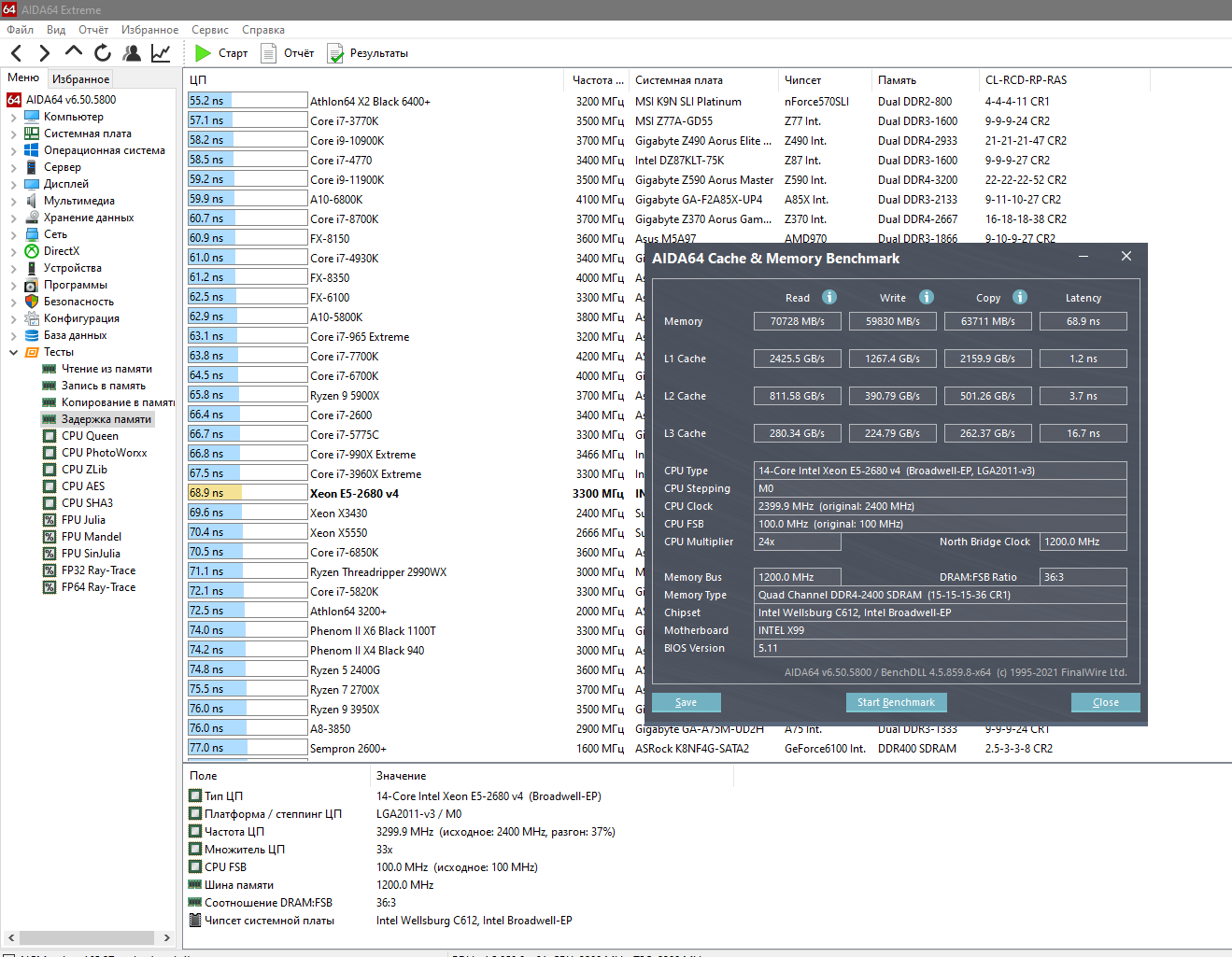Expand the Сеть tree node
This screenshot has width=1232, height=957.
(x=13, y=234)
